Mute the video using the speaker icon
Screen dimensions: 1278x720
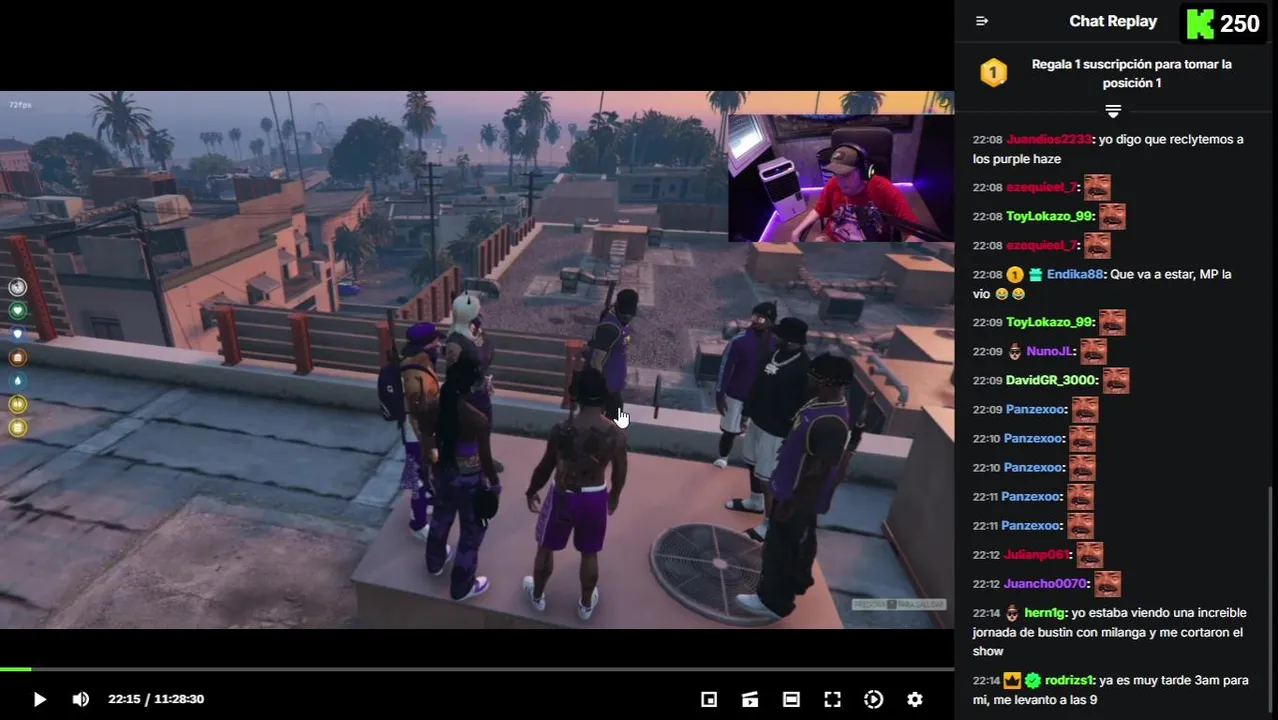[81, 700]
